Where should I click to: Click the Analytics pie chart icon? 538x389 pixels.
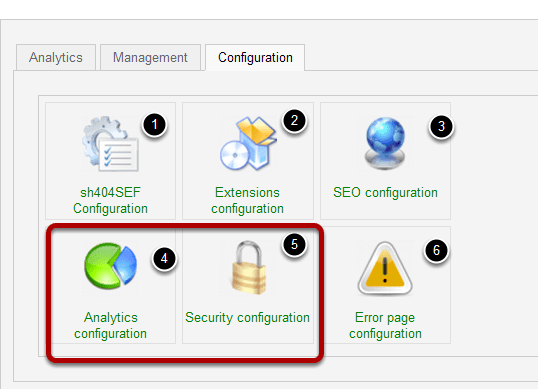(x=110, y=266)
